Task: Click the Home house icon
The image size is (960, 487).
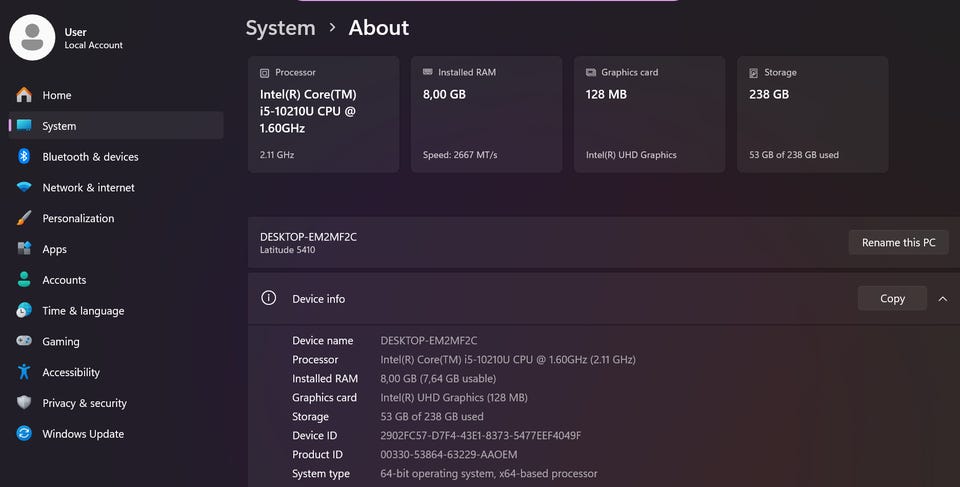Action: tap(24, 95)
